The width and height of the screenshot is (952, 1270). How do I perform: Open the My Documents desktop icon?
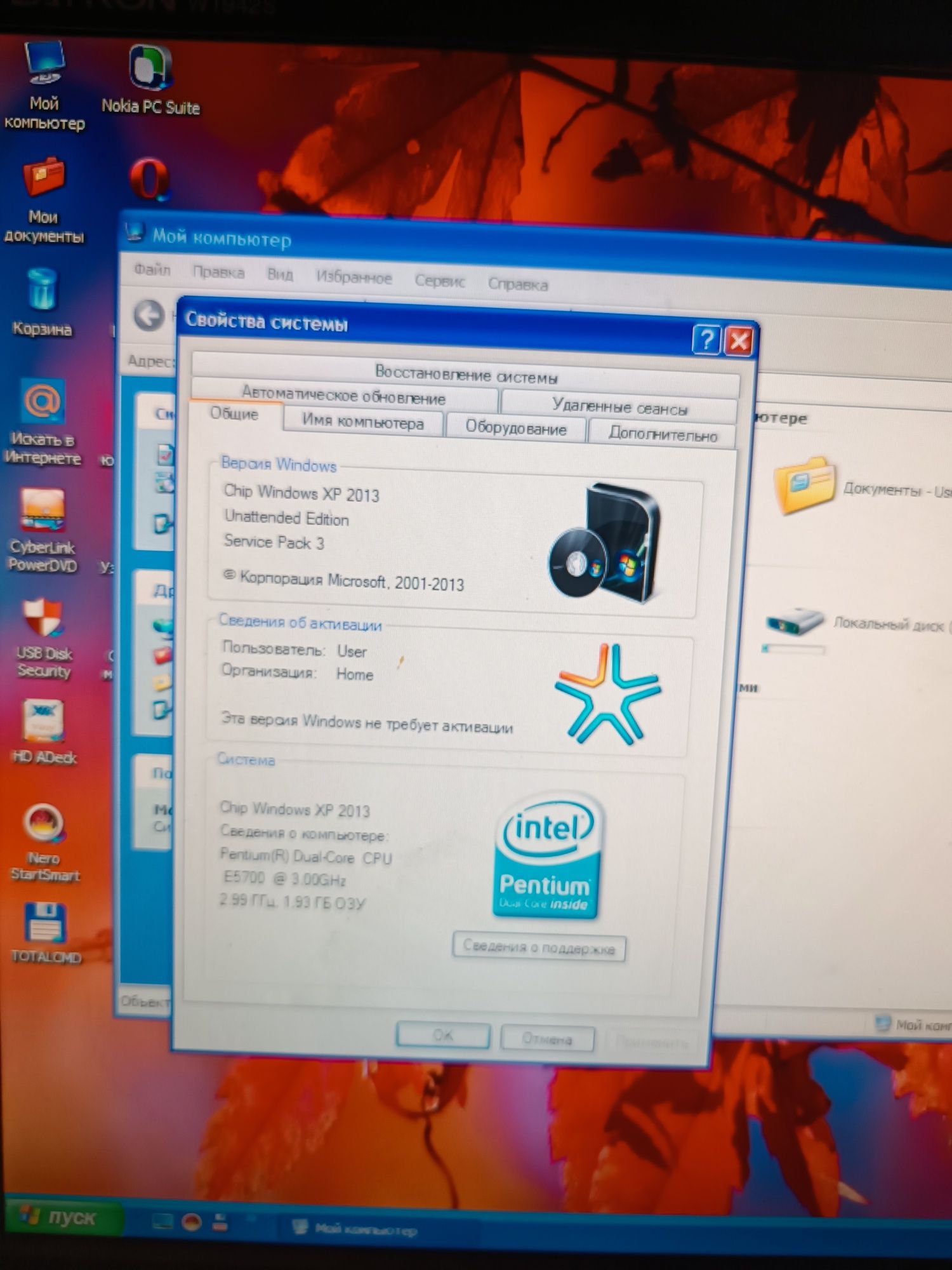(x=43, y=201)
